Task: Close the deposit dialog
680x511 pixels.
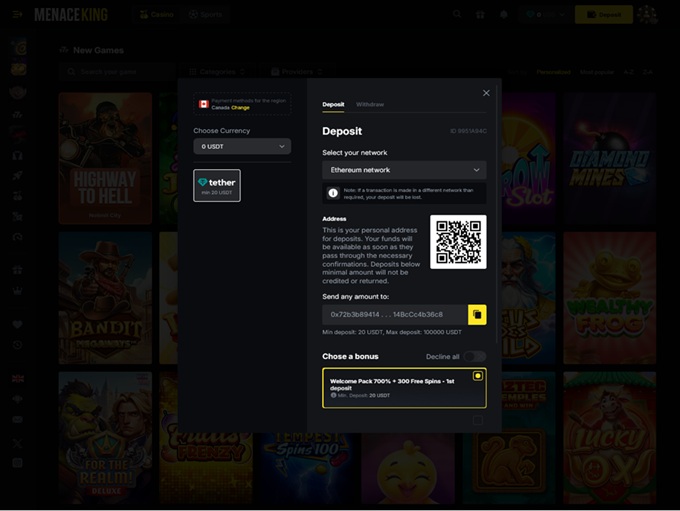Action: point(486,93)
